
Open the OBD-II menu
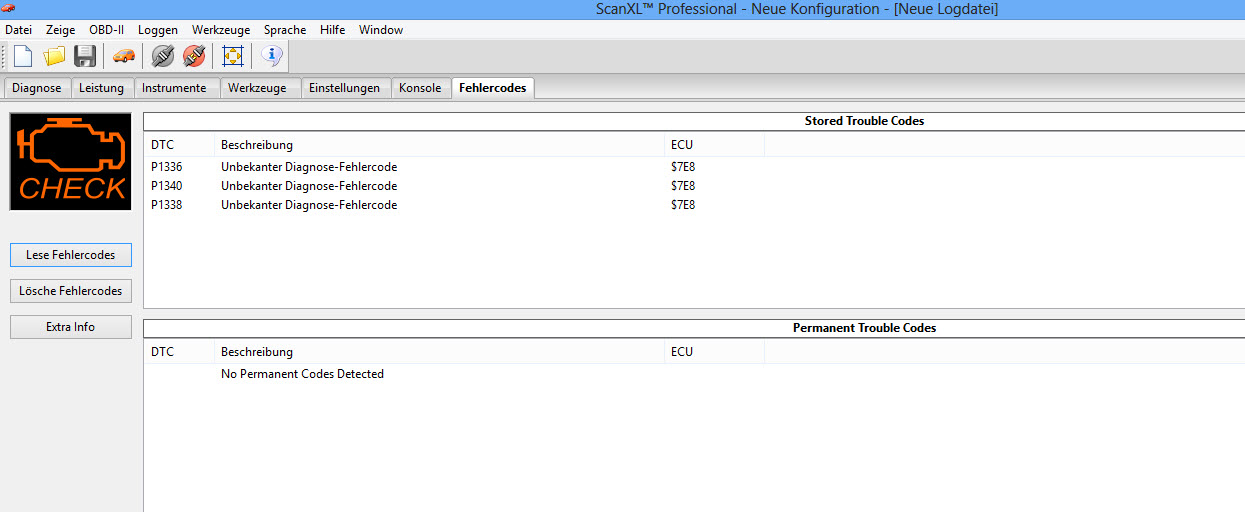(106, 30)
